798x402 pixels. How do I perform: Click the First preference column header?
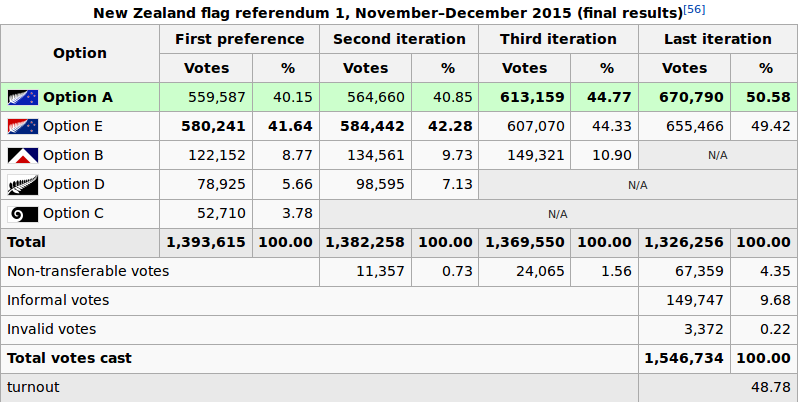pyautogui.click(x=239, y=40)
